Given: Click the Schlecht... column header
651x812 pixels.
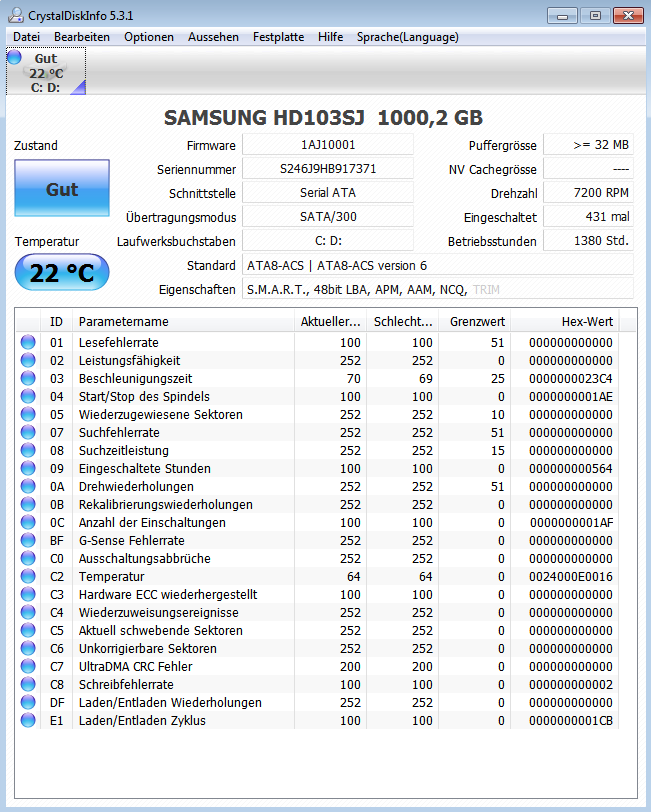Looking at the screenshot, I should pos(402,322).
